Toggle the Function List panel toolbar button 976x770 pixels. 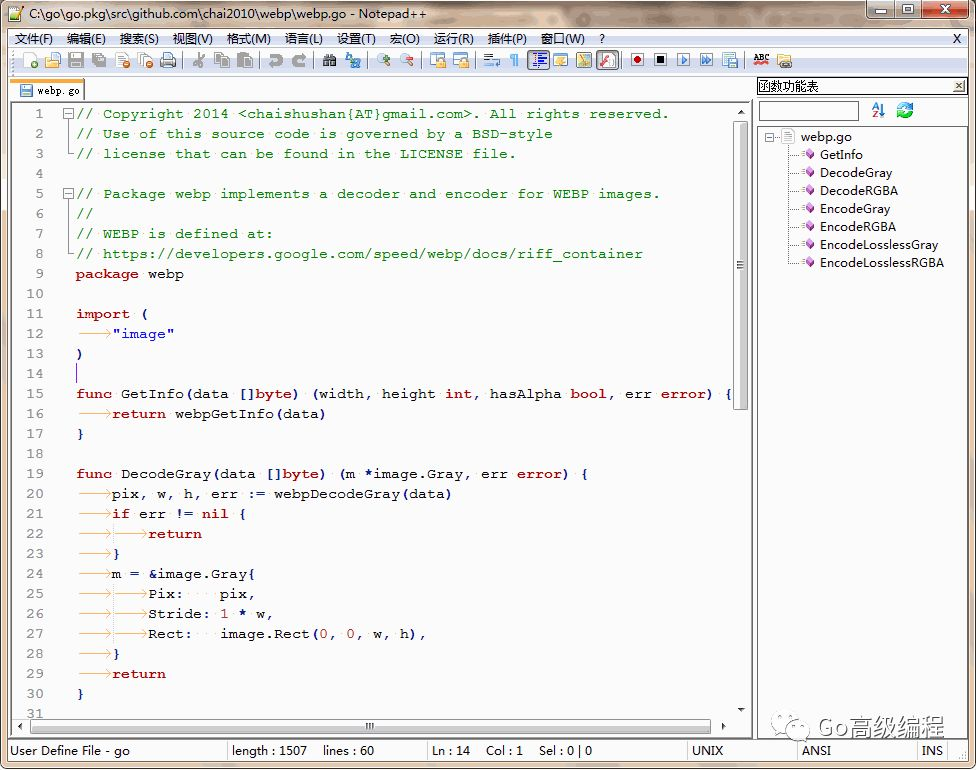(607, 60)
